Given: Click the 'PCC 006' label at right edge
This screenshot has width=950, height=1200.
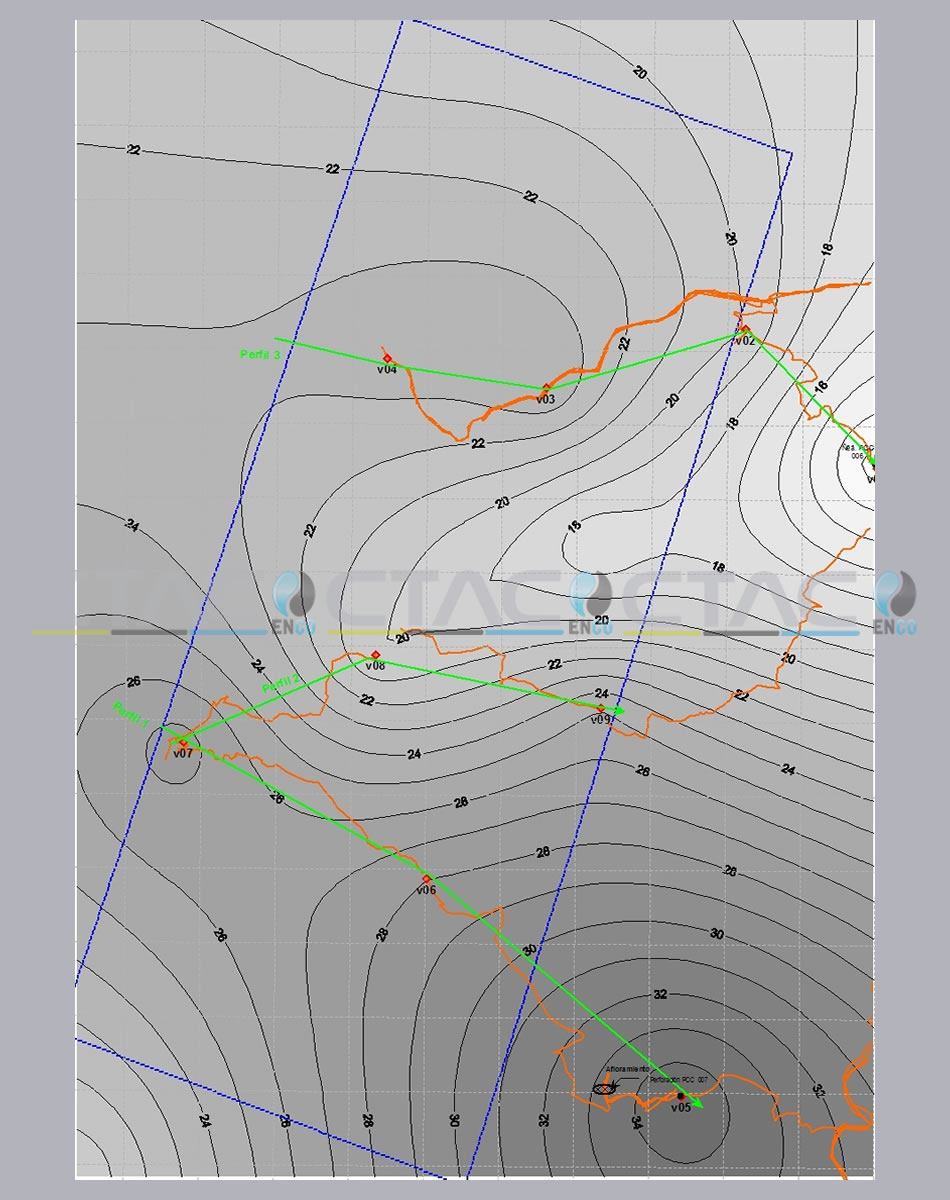Looking at the screenshot, I should coord(858,451).
